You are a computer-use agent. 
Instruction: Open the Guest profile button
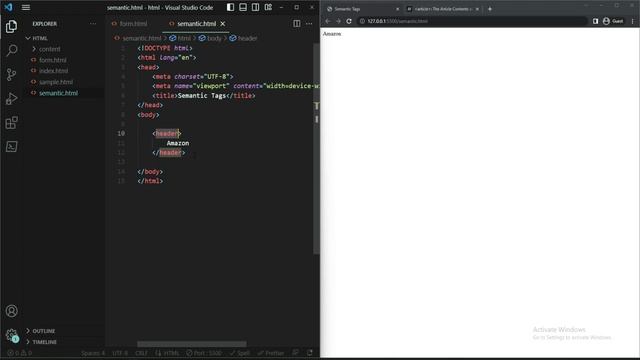click(x=613, y=21)
